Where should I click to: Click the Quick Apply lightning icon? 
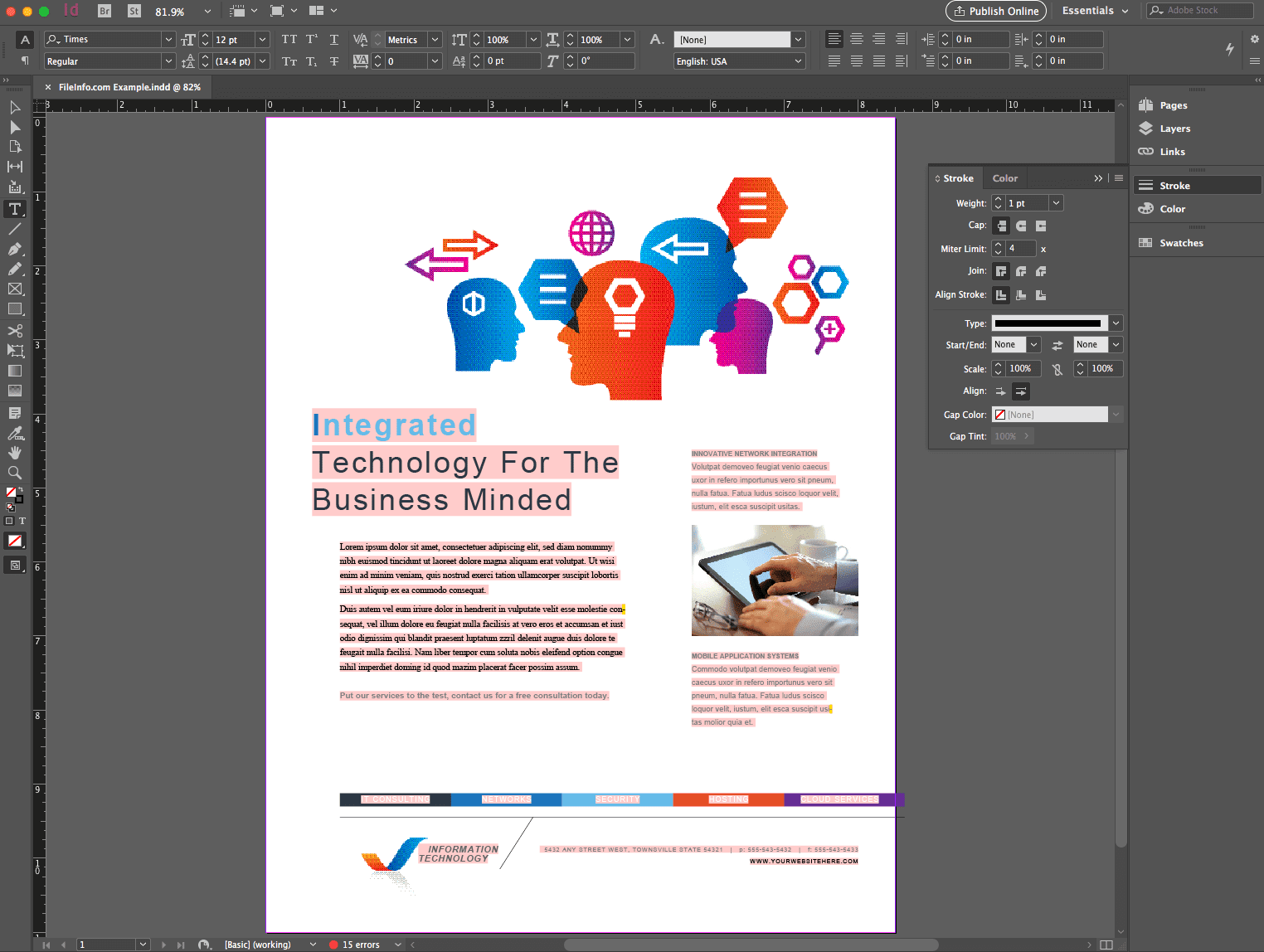[1230, 49]
